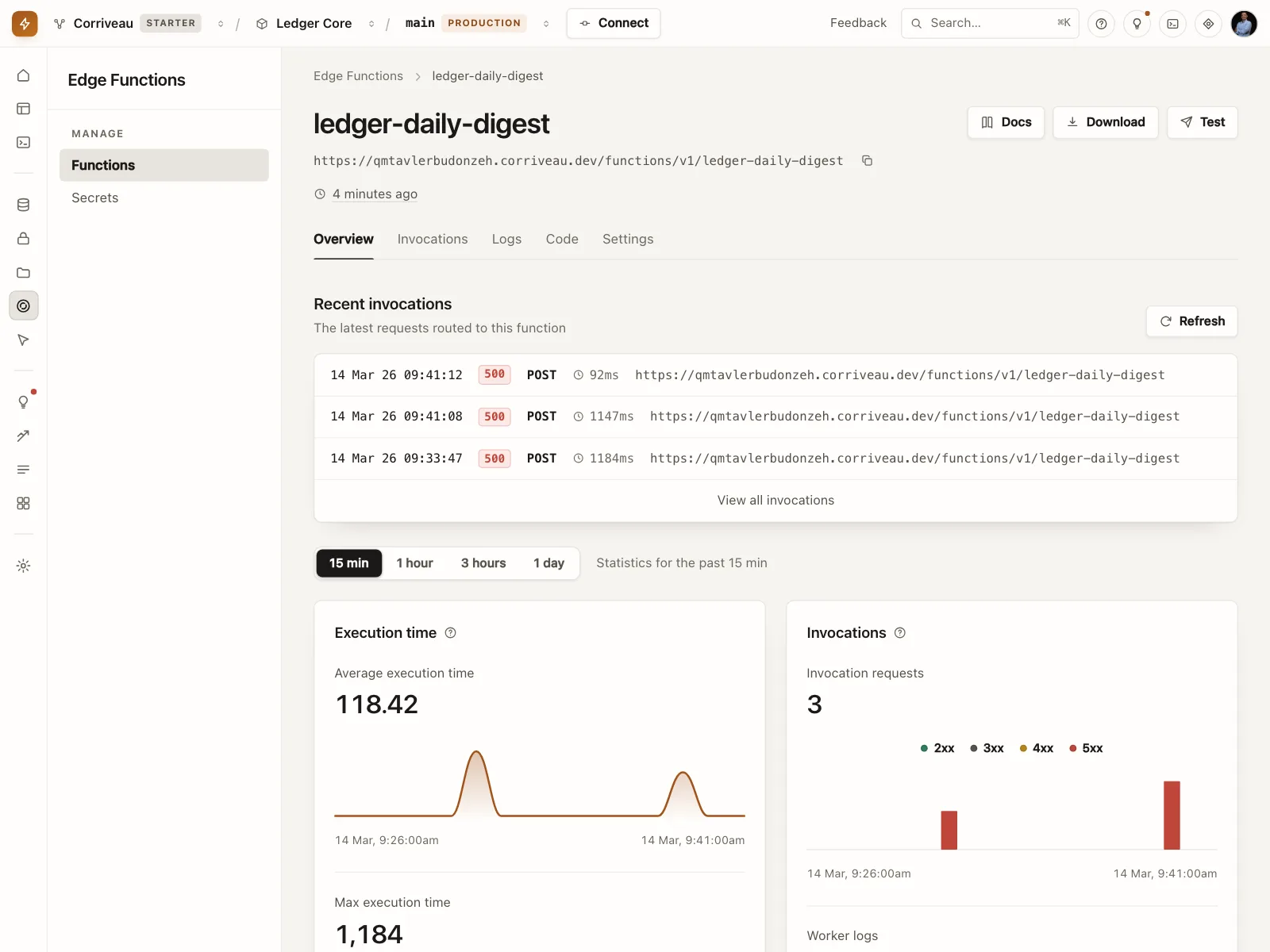Click the PRODUCTION branch badge
This screenshot has height=952, width=1270.
[x=484, y=24]
